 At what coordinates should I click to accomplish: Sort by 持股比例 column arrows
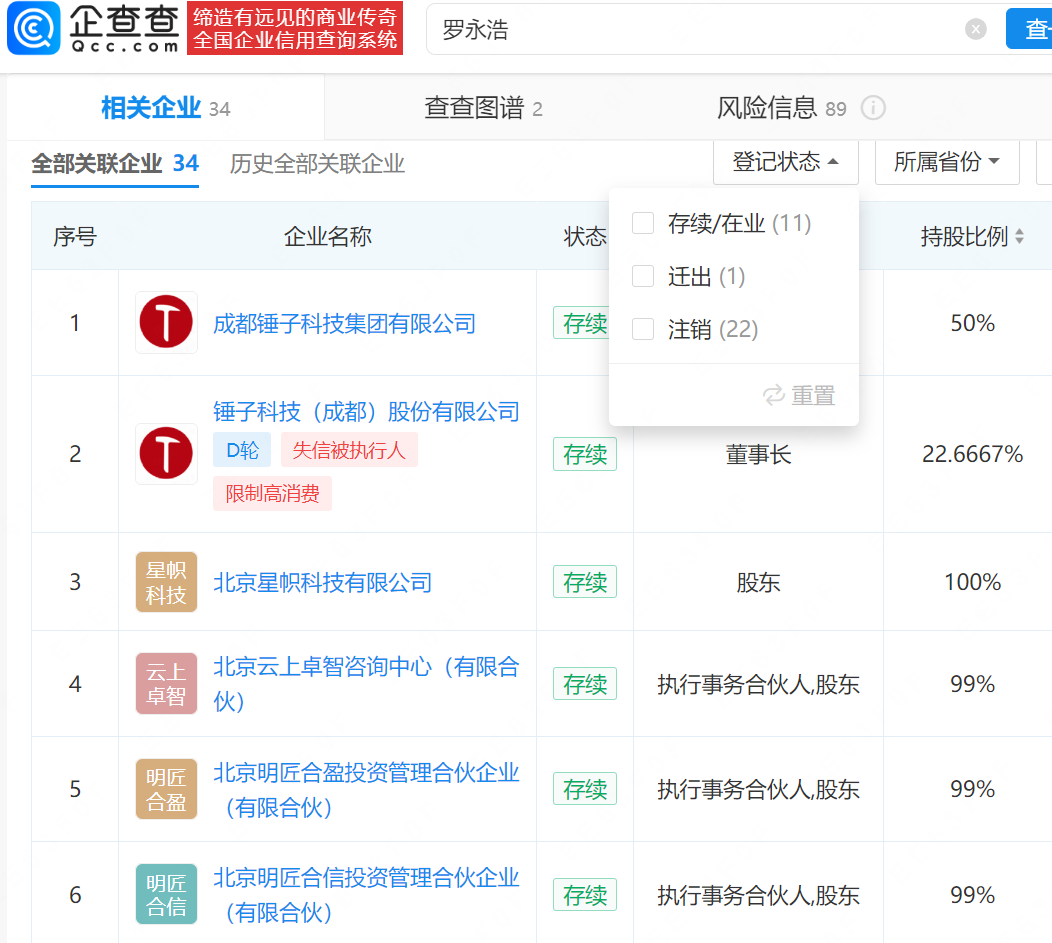tap(1020, 237)
